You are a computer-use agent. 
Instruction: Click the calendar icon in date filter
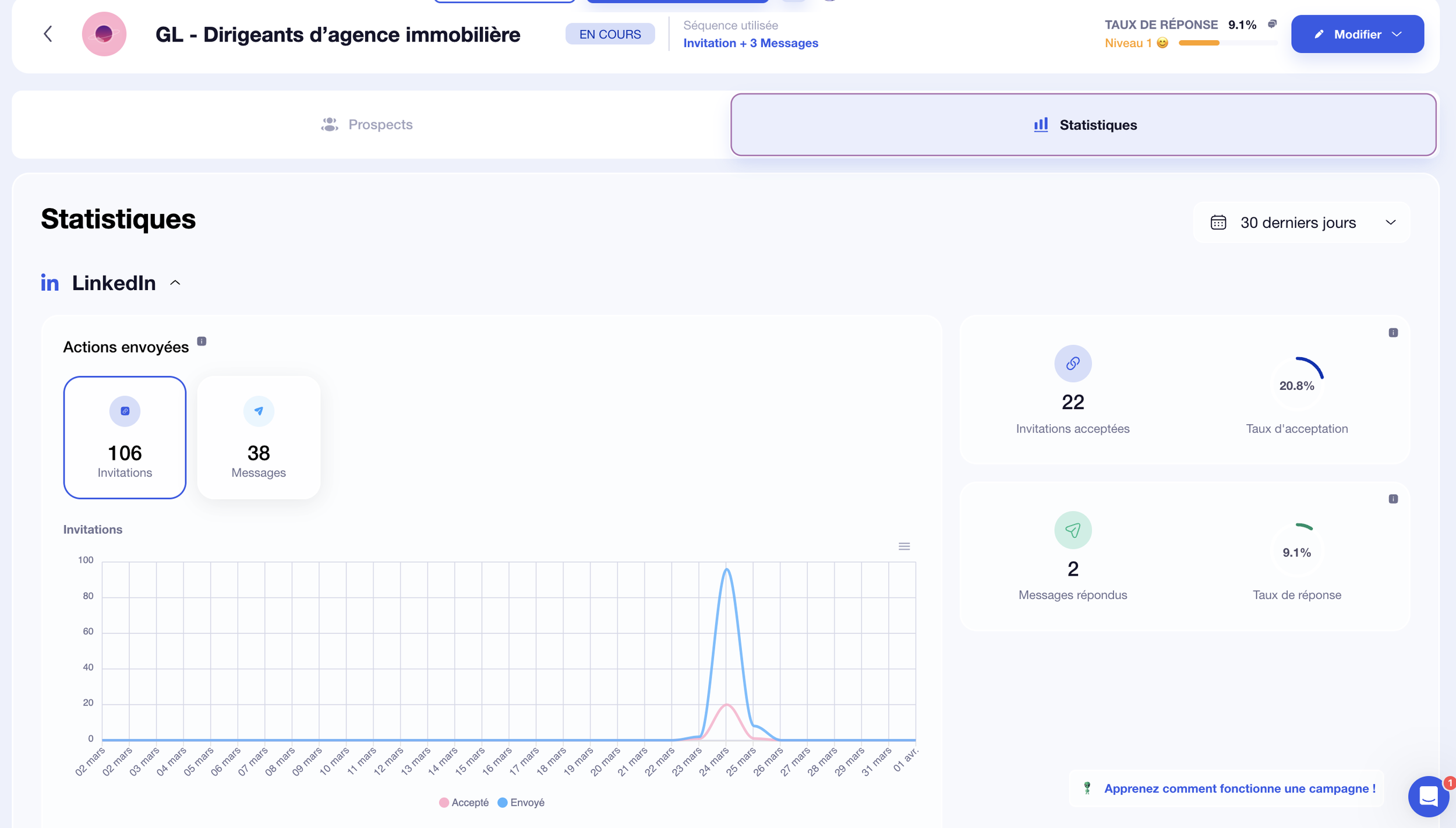pyautogui.click(x=1218, y=223)
